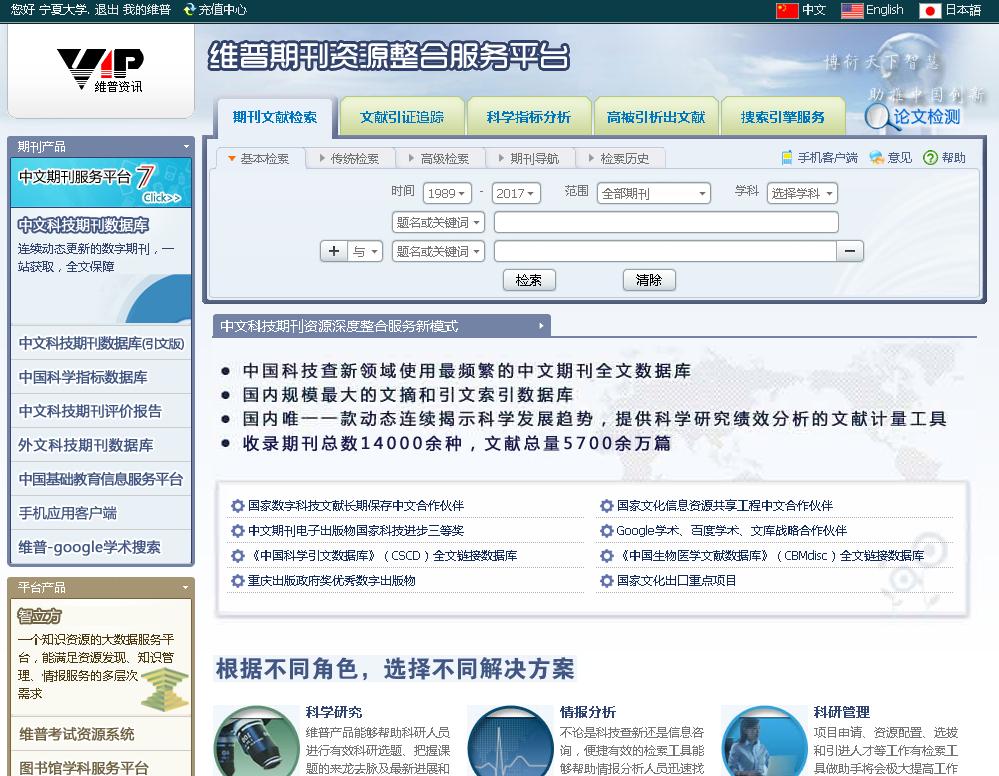Open 中文科技期刊数据库(引文版) link
Image resolution: width=999 pixels, height=776 pixels.
tap(101, 343)
